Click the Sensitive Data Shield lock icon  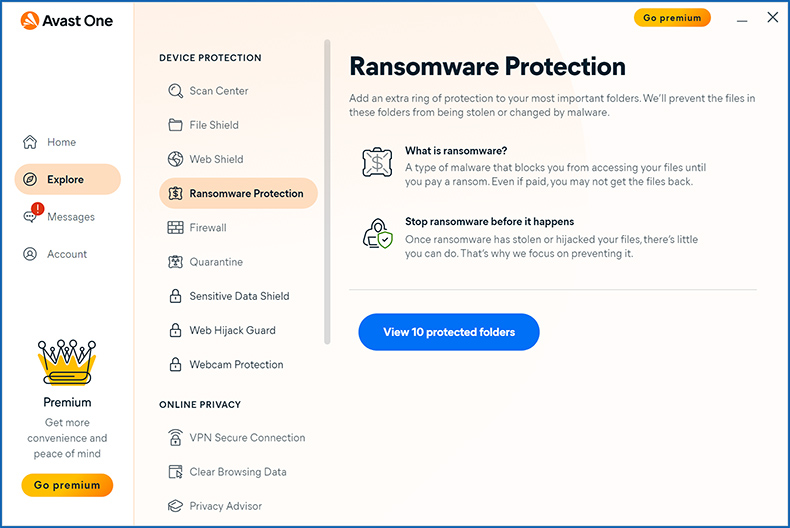(175, 296)
